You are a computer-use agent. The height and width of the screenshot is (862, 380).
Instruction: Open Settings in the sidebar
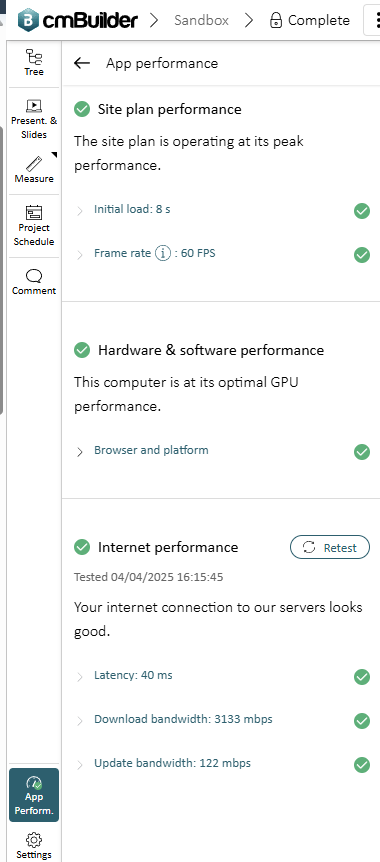tap(34, 846)
